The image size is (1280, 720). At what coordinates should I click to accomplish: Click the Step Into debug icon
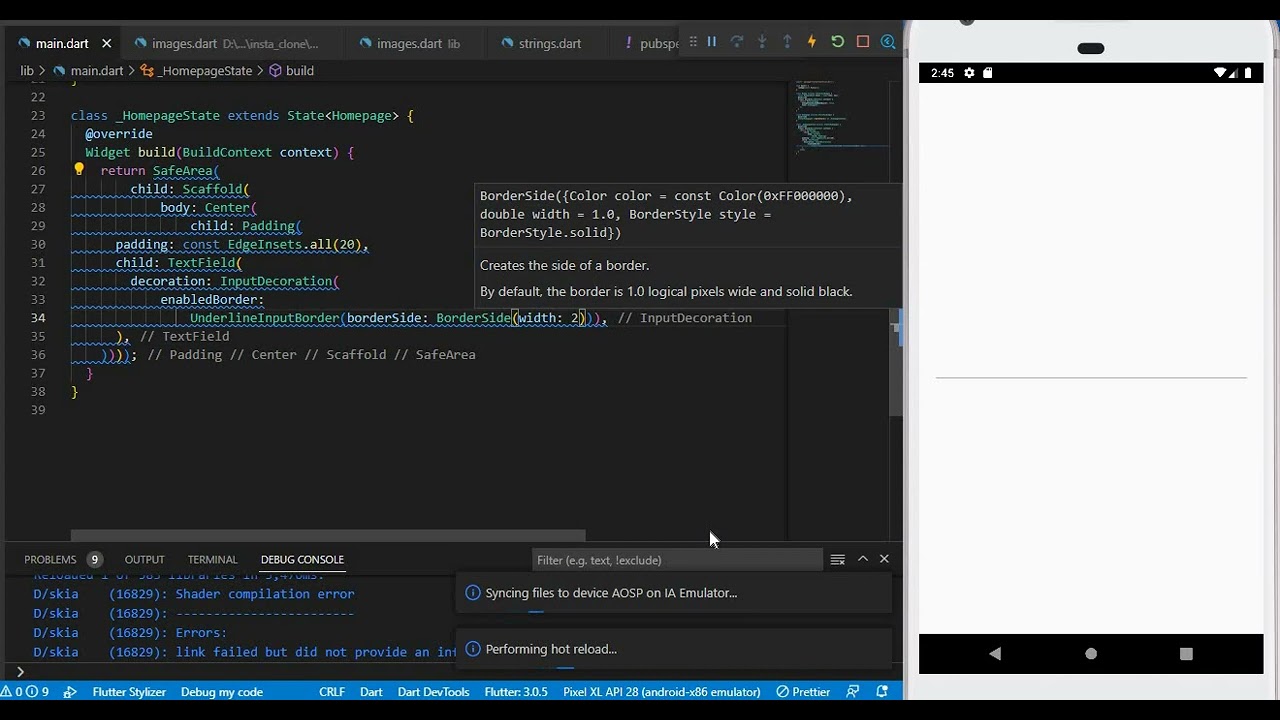point(762,42)
